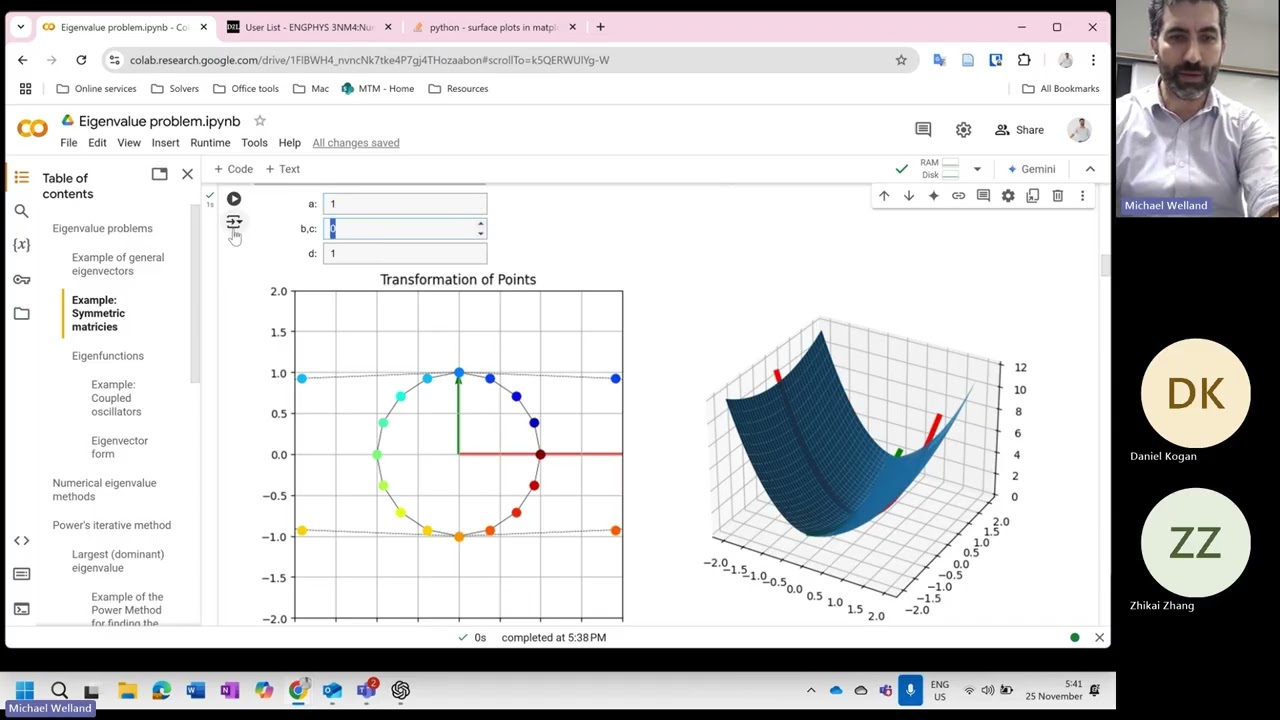Collapse the header with the chevron
The width and height of the screenshot is (1280, 720).
pyautogui.click(x=1090, y=169)
